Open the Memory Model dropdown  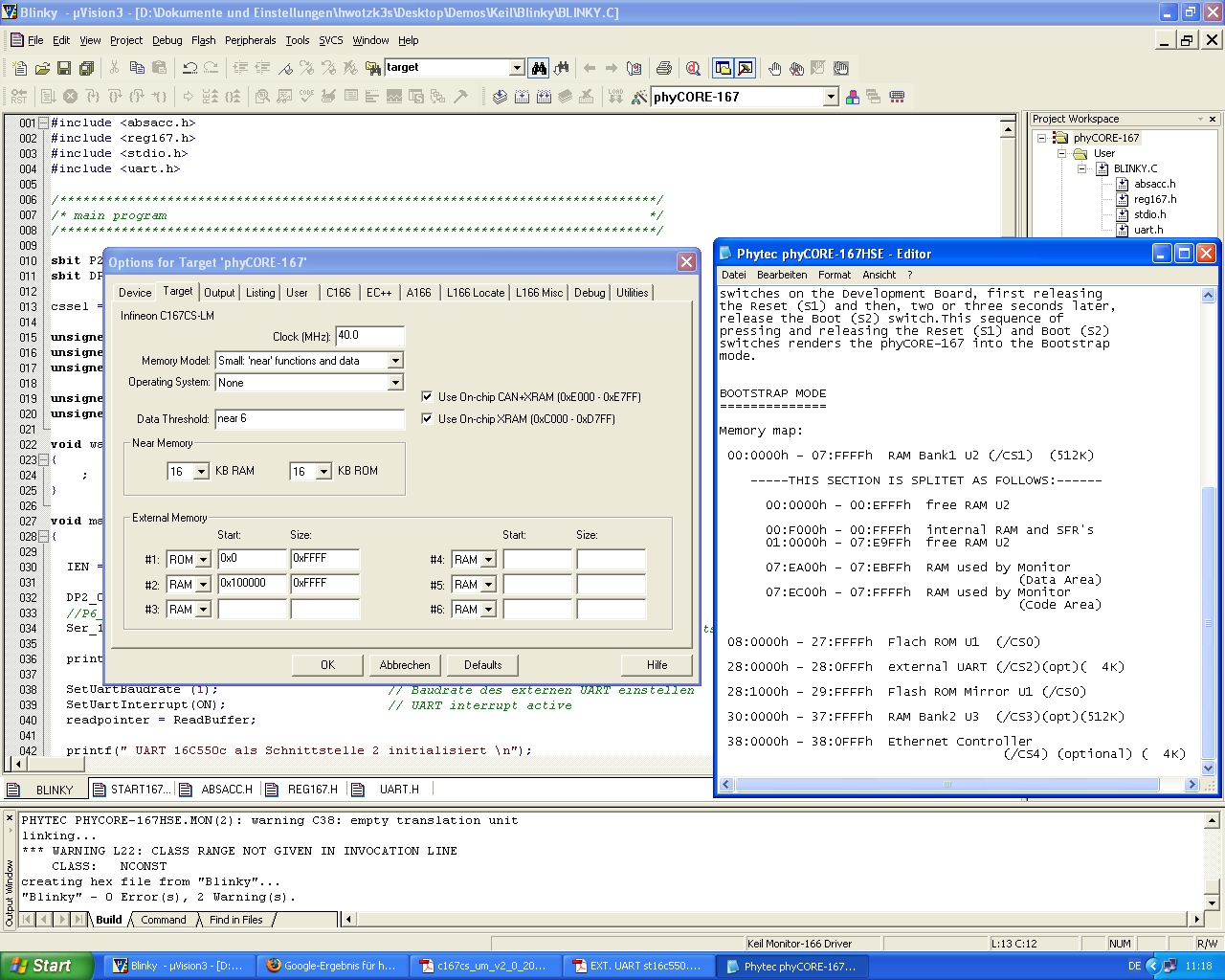(395, 361)
